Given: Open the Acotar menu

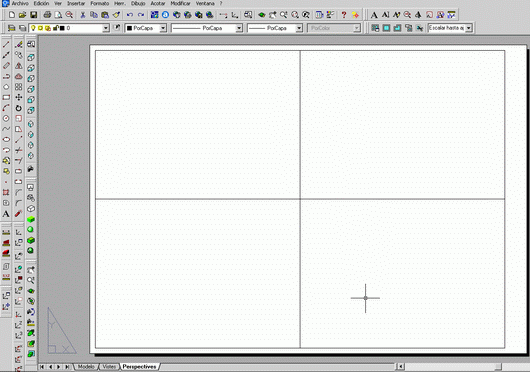Looking at the screenshot, I should (x=158, y=3).
